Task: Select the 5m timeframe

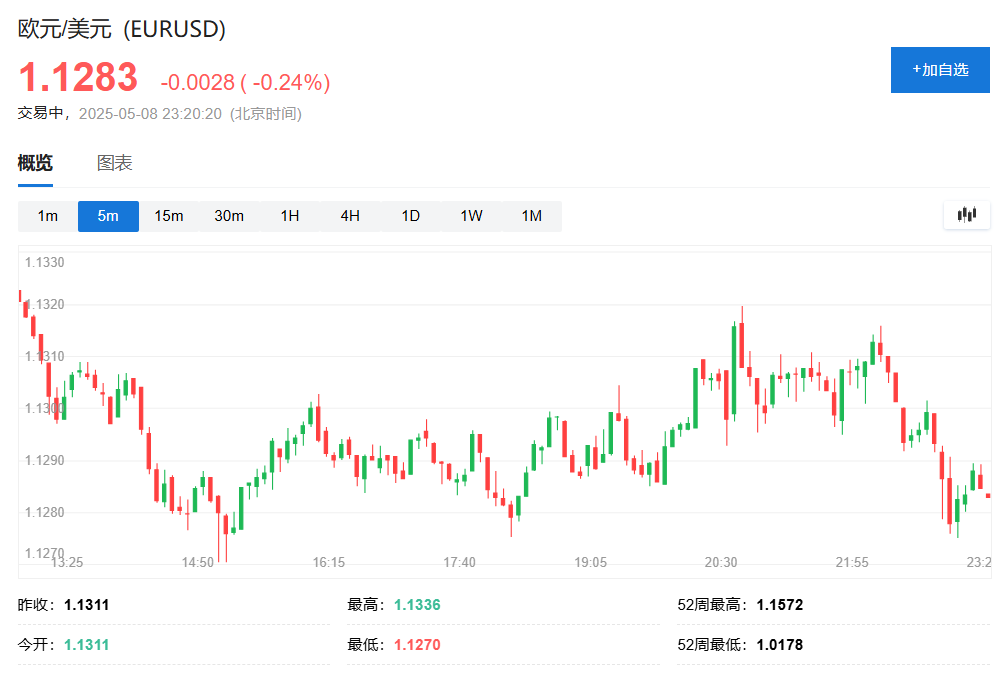Action: pyautogui.click(x=108, y=216)
